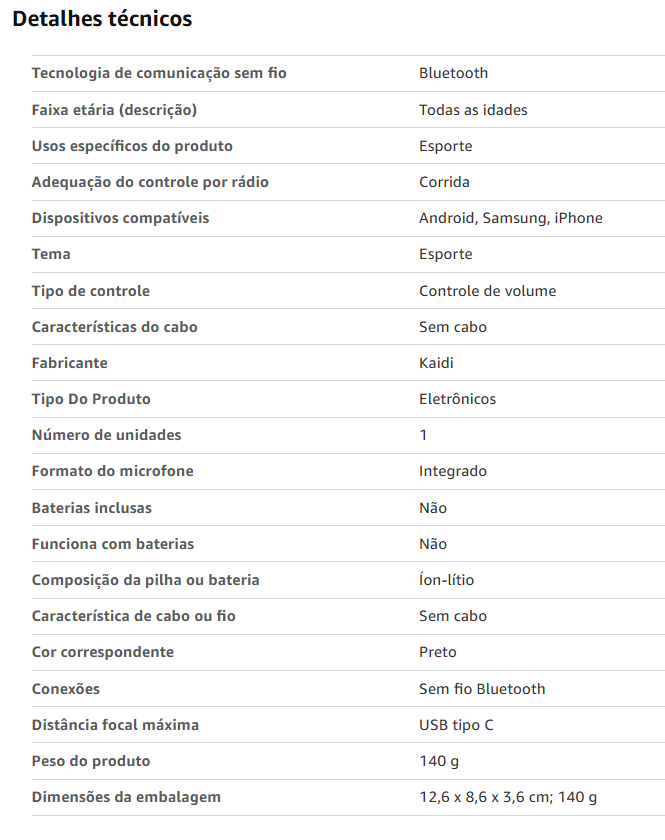This screenshot has height=840, width=665.
Task: Select the "Íon-lítio" battery composition value
Action: coord(446,580)
